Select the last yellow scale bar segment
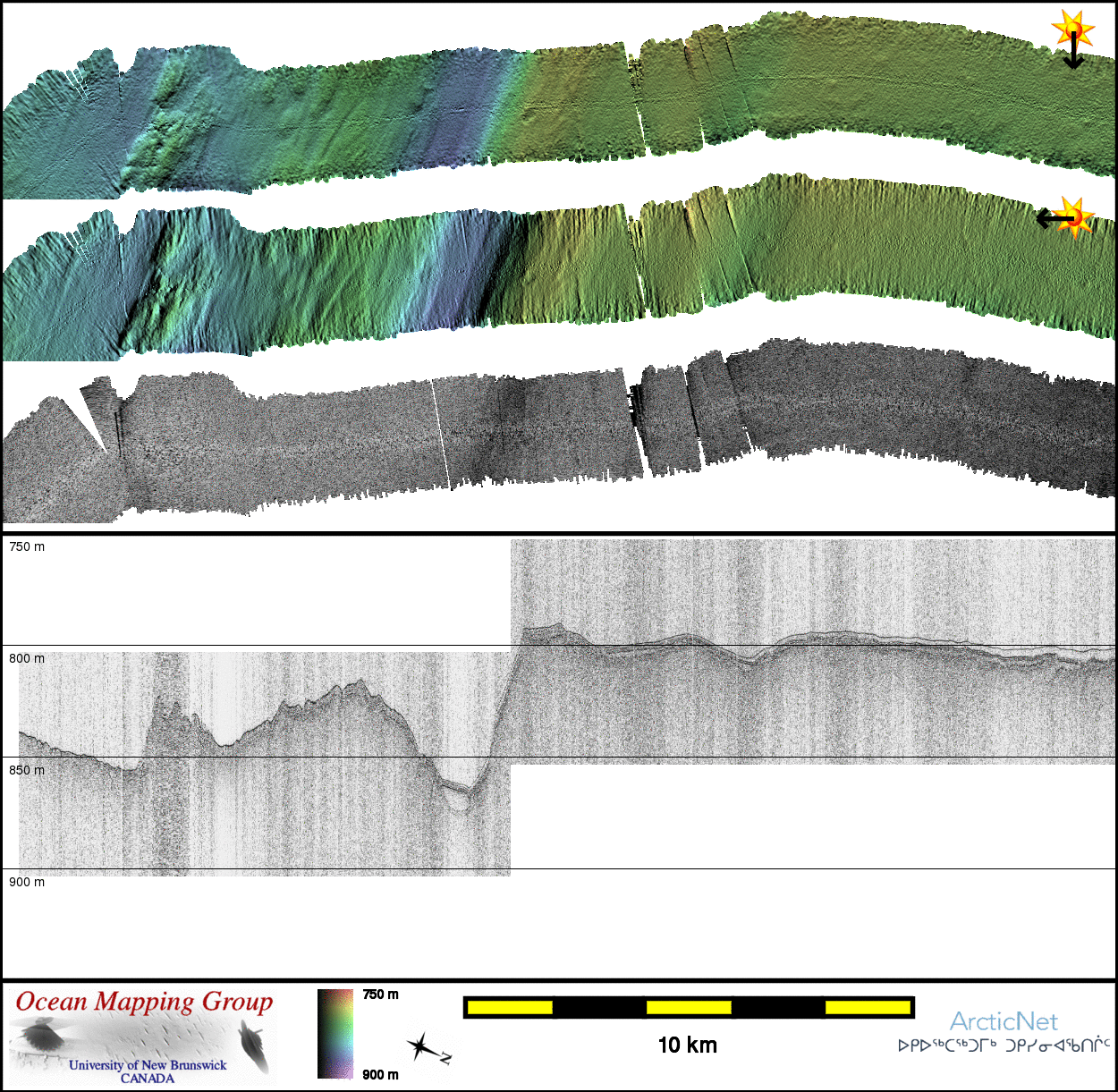The image size is (1118, 1092). click(x=867, y=1008)
